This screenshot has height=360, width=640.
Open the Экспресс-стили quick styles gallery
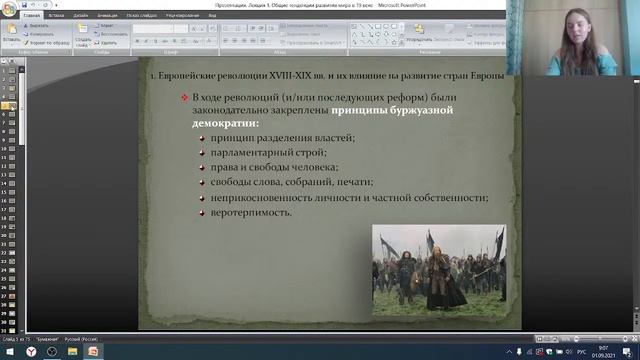tap(449, 33)
